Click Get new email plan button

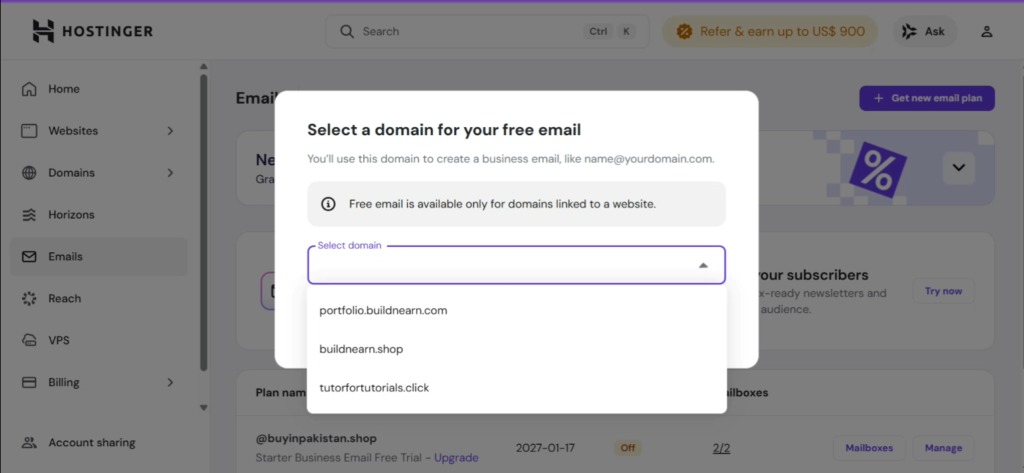pos(926,98)
